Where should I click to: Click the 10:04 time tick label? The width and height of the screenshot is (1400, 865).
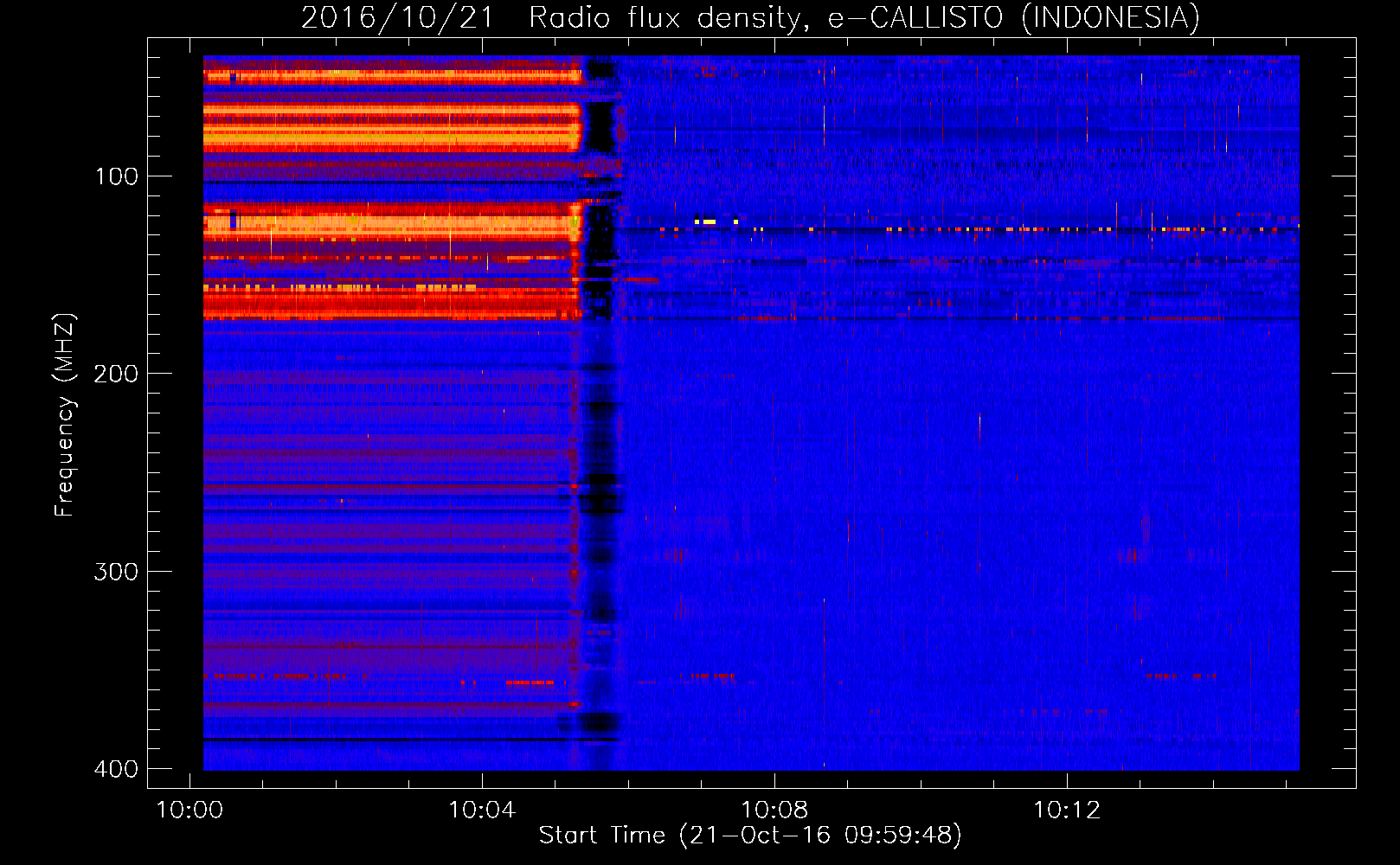pos(482,811)
